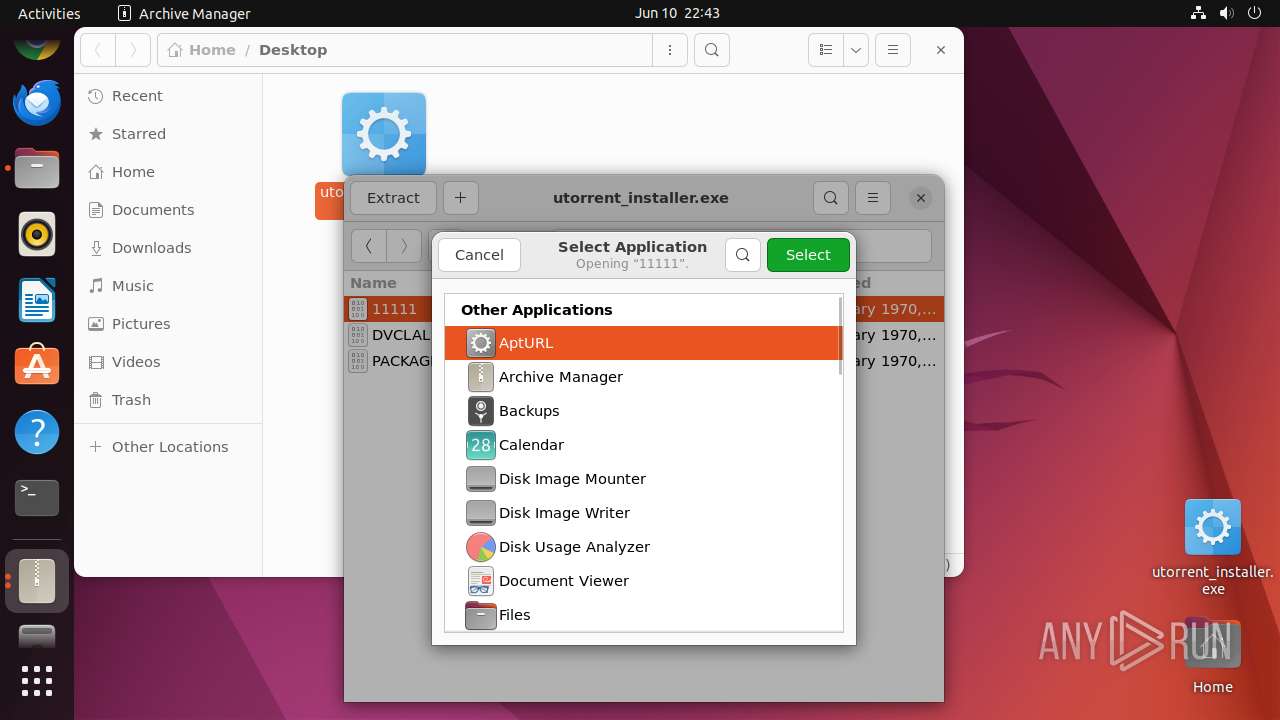Open Videos in Files sidebar
This screenshot has height=720, width=1280.
tap(168, 362)
